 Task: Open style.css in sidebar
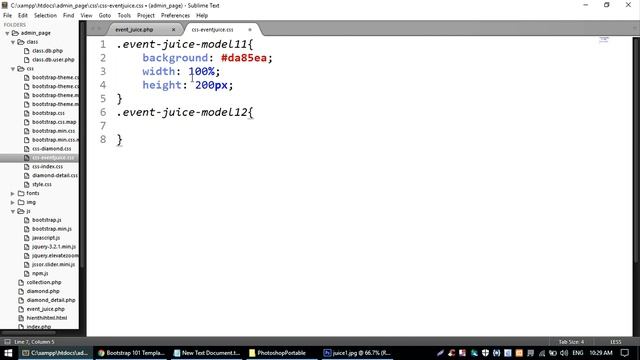pos(42,184)
